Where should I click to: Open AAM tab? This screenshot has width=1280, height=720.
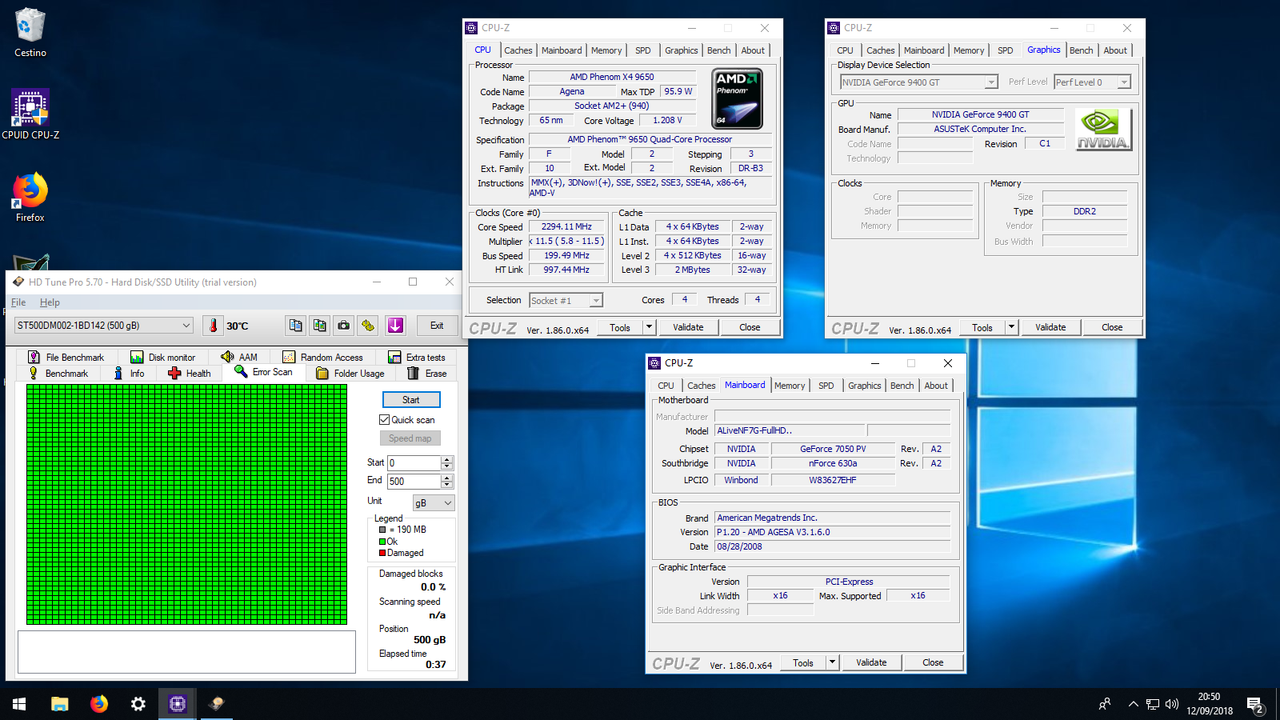(240, 357)
